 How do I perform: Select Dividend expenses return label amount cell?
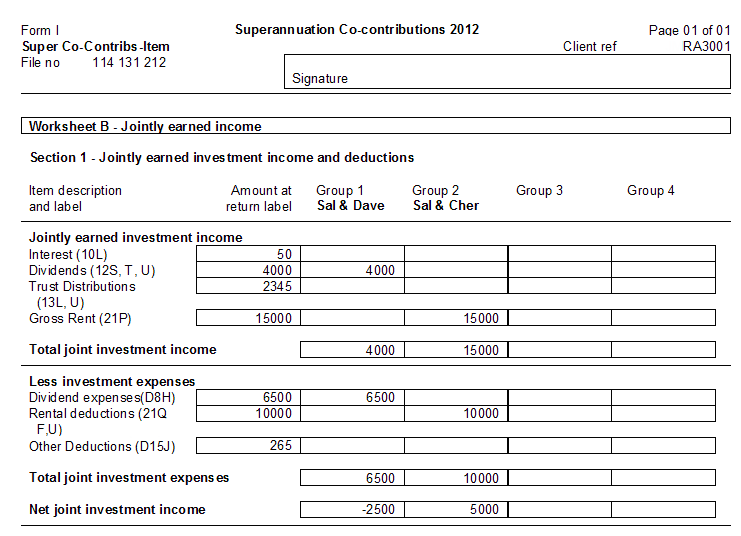[248, 397]
